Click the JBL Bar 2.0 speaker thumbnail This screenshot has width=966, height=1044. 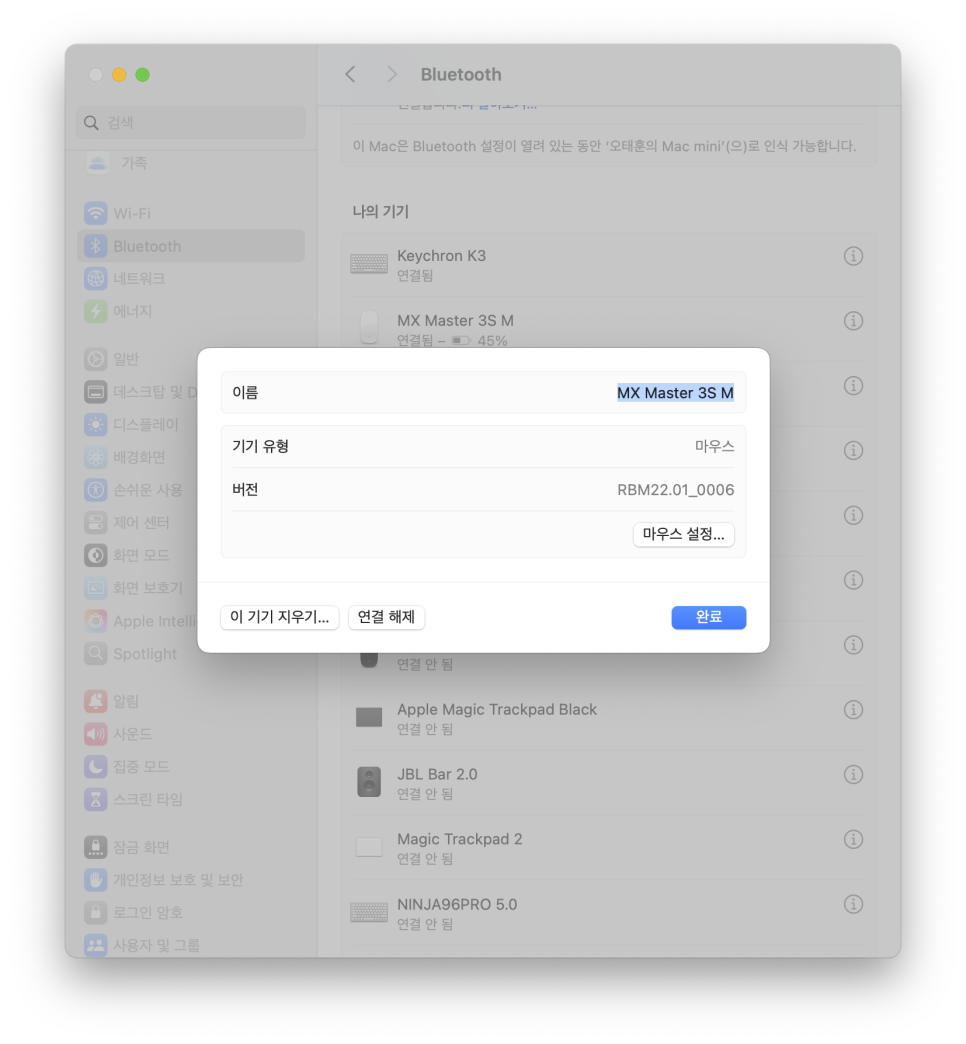(369, 782)
